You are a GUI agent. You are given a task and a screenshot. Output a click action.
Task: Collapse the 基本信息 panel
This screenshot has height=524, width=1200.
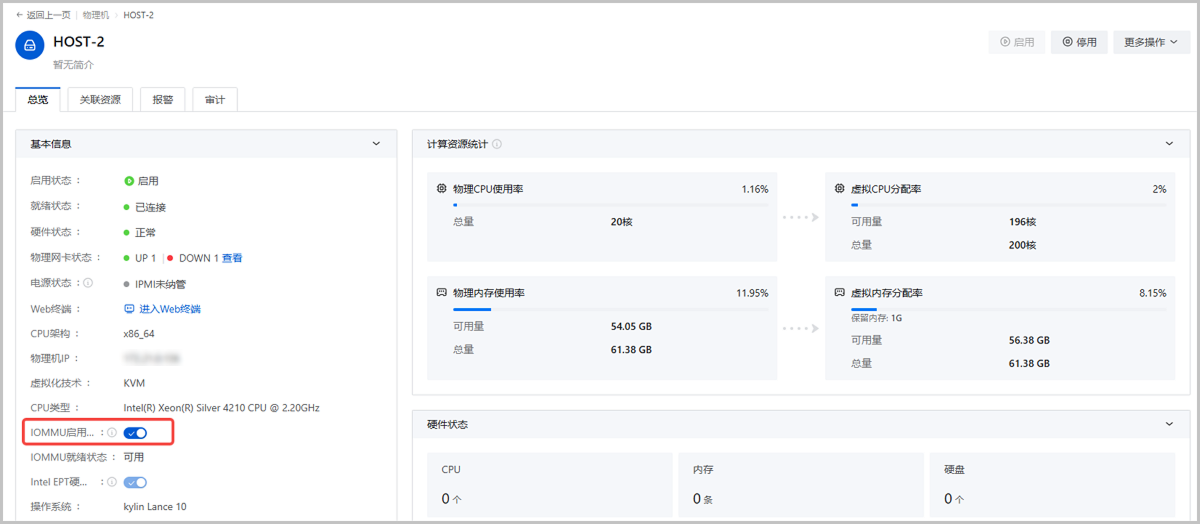coord(376,144)
